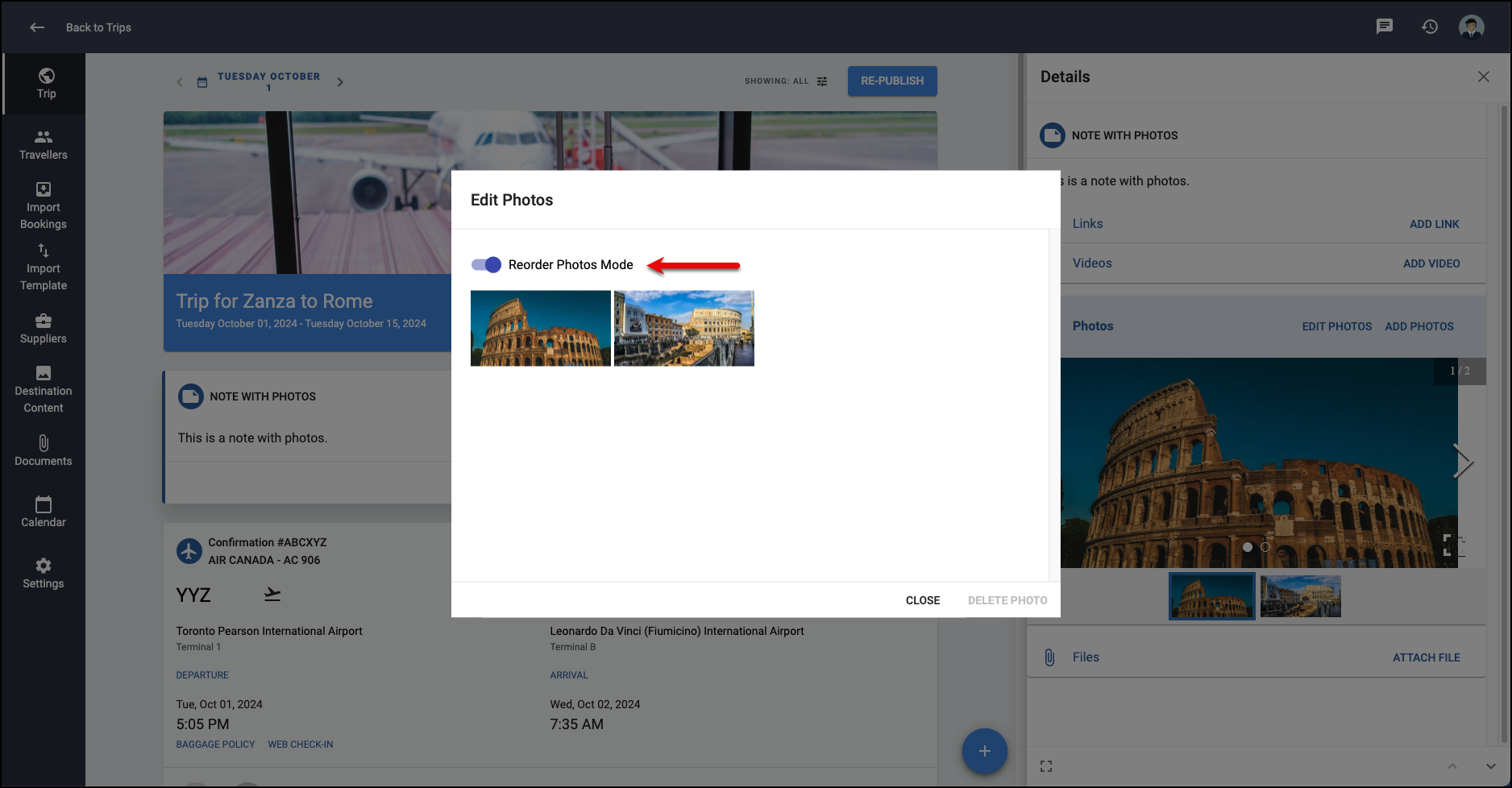This screenshot has height=788, width=1512.
Task: Open user profile avatar
Action: pos(1472,27)
